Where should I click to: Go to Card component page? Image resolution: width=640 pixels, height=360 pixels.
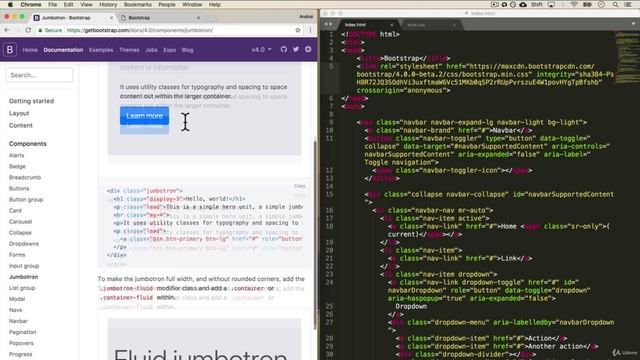pos(15,210)
